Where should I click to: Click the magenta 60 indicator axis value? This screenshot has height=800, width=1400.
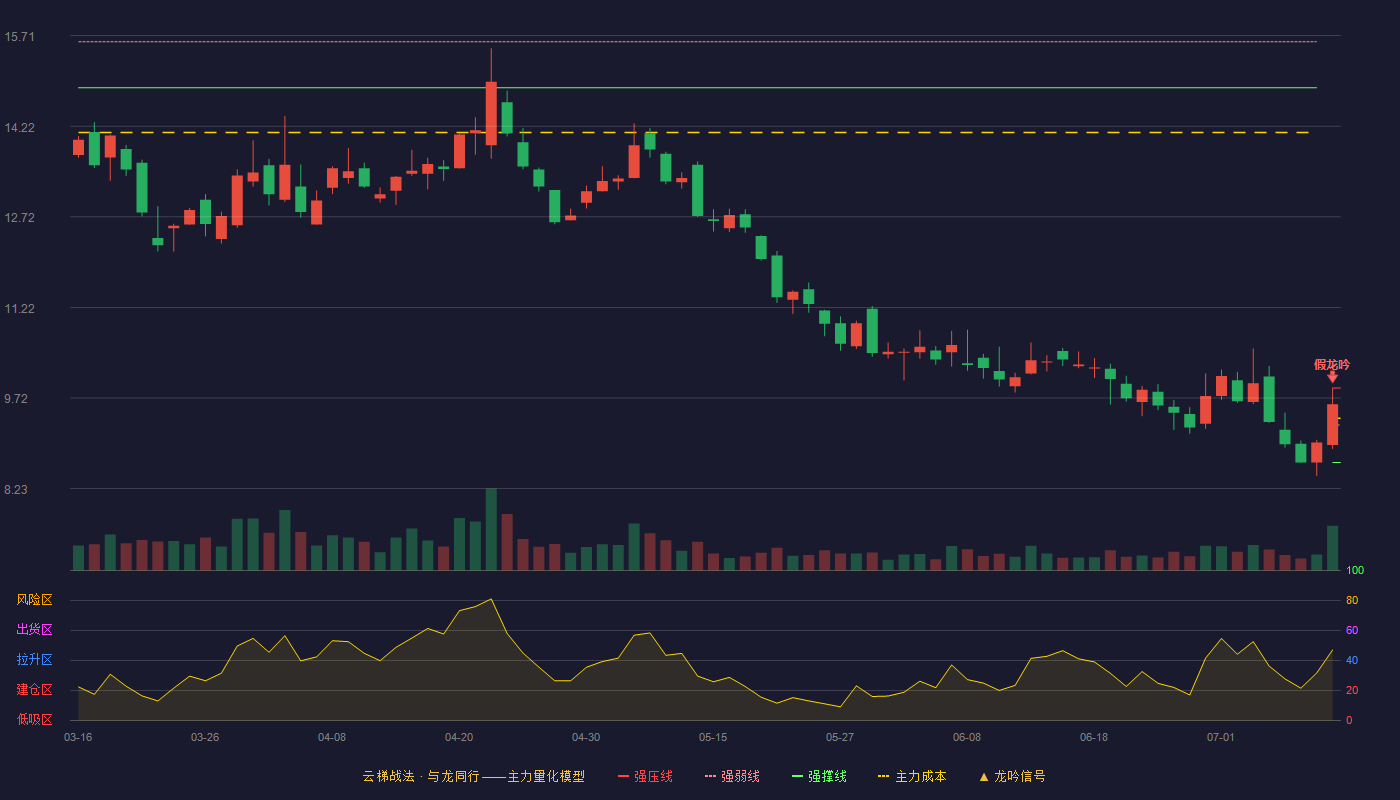[x=1352, y=630]
